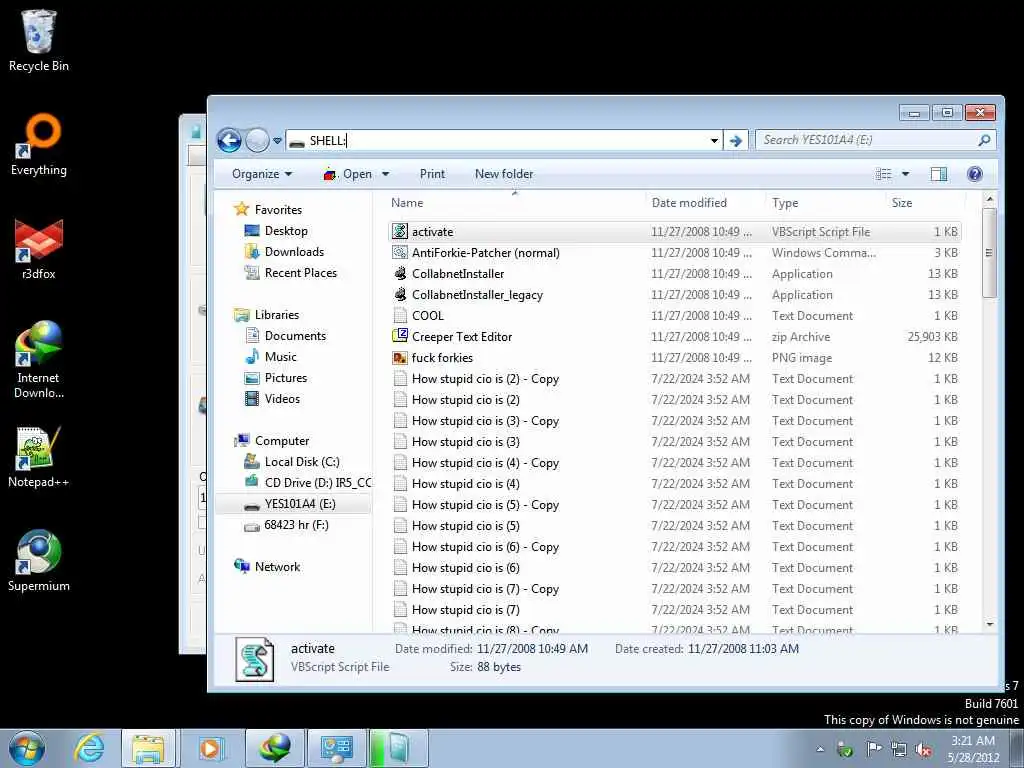Image resolution: width=1024 pixels, height=768 pixels.
Task: Click the search magnifier icon
Action: click(984, 140)
